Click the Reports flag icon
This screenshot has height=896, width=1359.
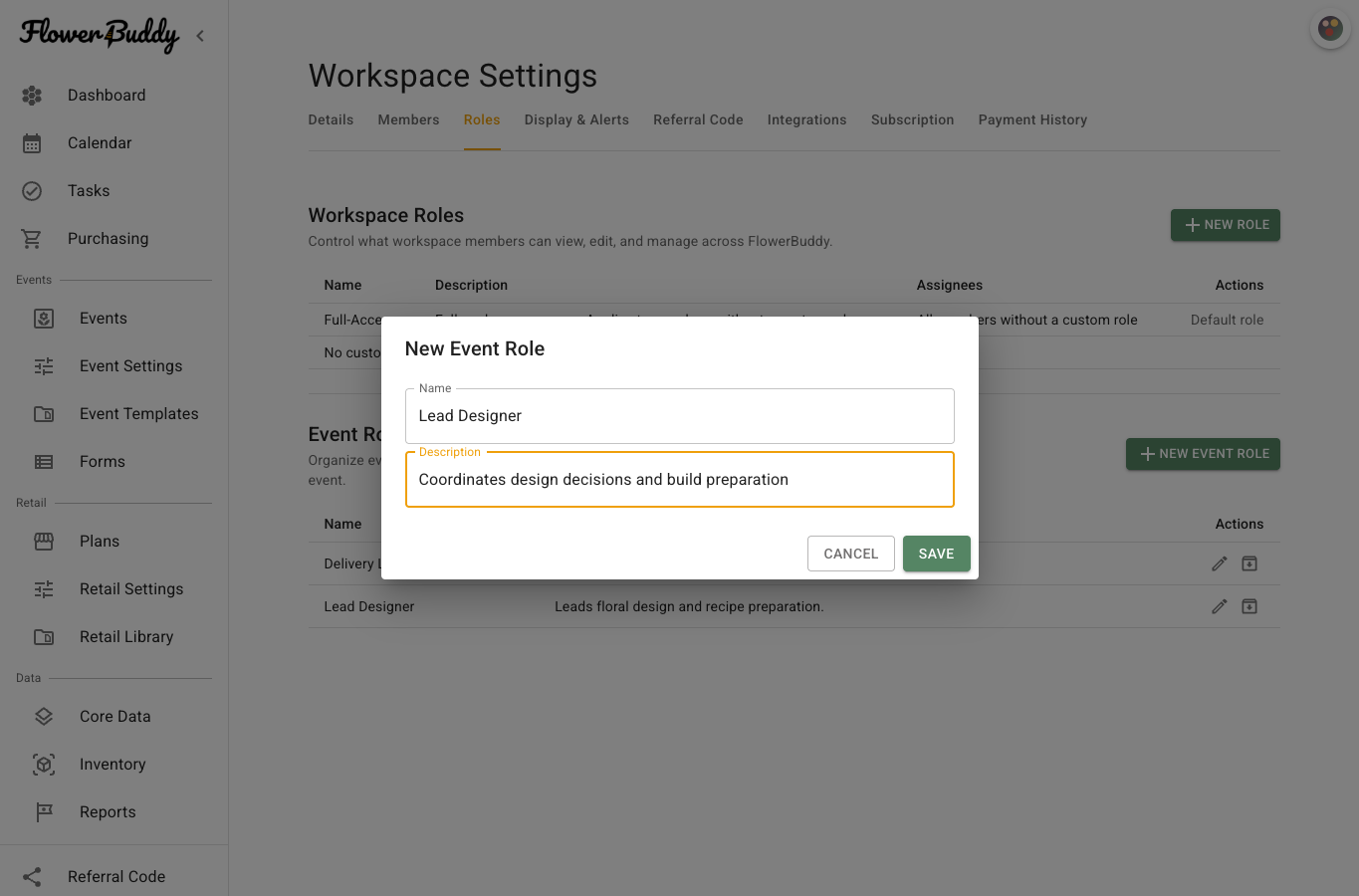(x=44, y=812)
